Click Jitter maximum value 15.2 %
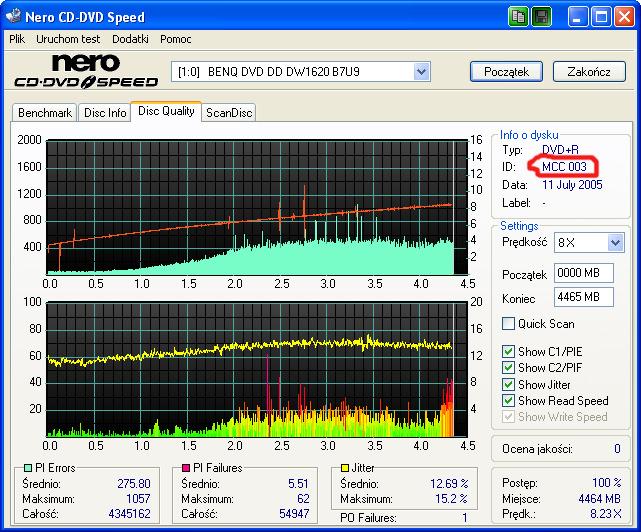 pos(451,499)
